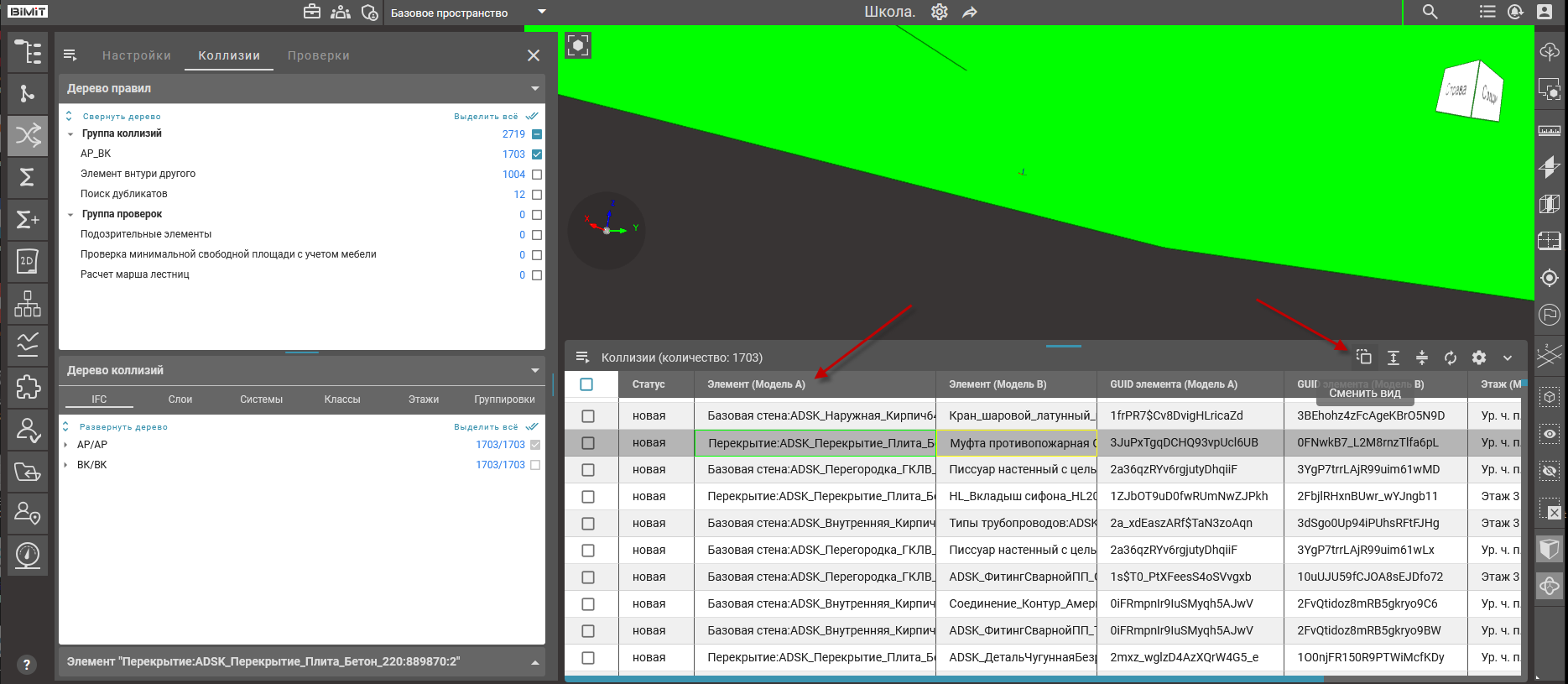Enable the Поиск дубликатов checkbox
Screen dimensions: 1568x684
pyautogui.click(x=537, y=195)
